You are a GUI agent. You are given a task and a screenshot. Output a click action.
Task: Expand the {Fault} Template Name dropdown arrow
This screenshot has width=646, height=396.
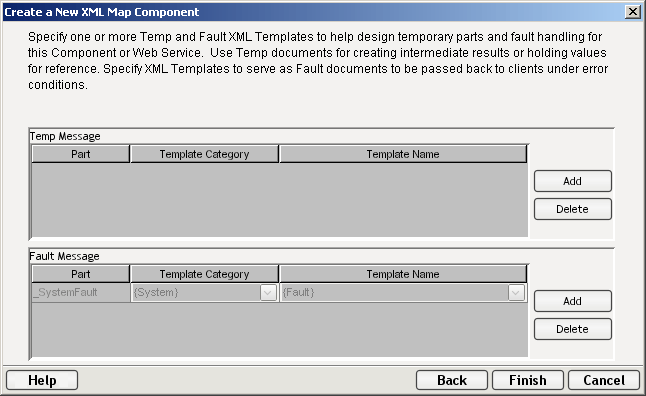(x=516, y=293)
